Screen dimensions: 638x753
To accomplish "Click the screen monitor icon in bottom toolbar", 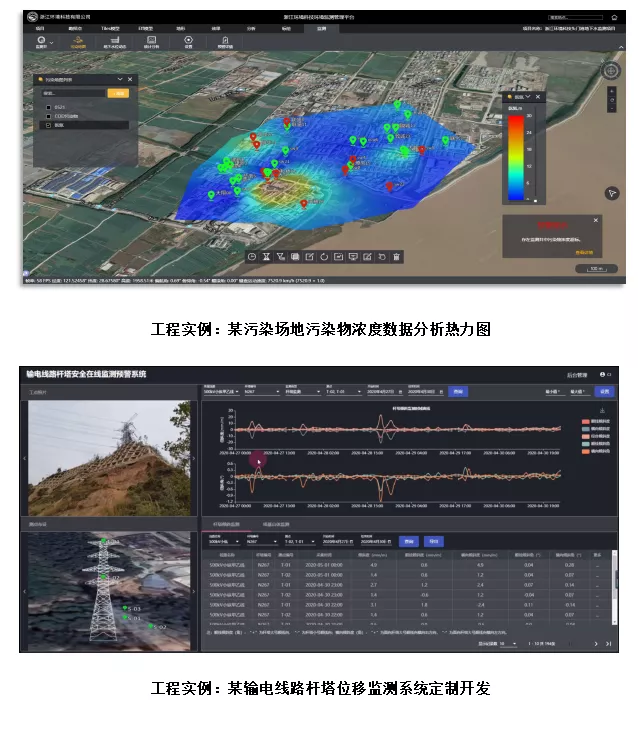I will click(353, 257).
